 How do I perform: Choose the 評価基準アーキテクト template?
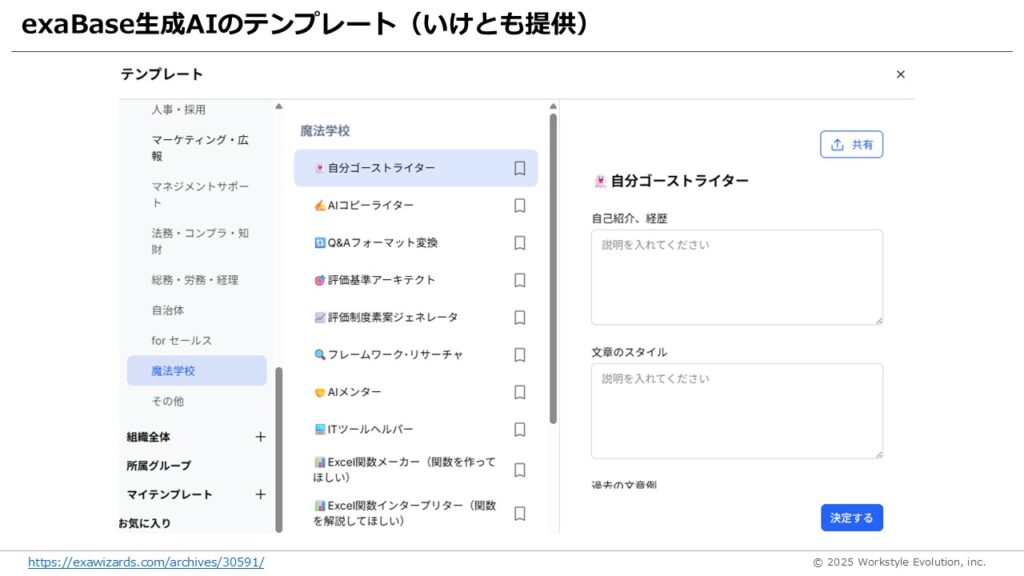(x=416, y=280)
